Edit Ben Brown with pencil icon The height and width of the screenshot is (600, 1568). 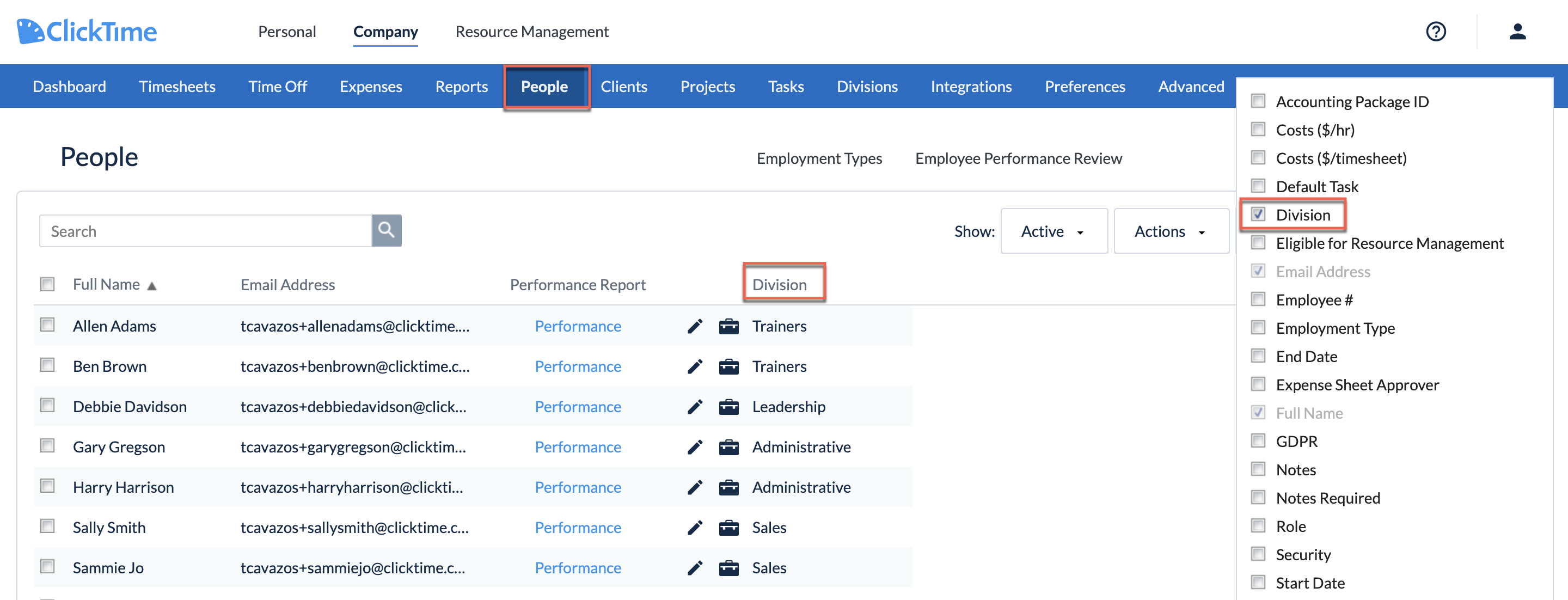pos(695,367)
